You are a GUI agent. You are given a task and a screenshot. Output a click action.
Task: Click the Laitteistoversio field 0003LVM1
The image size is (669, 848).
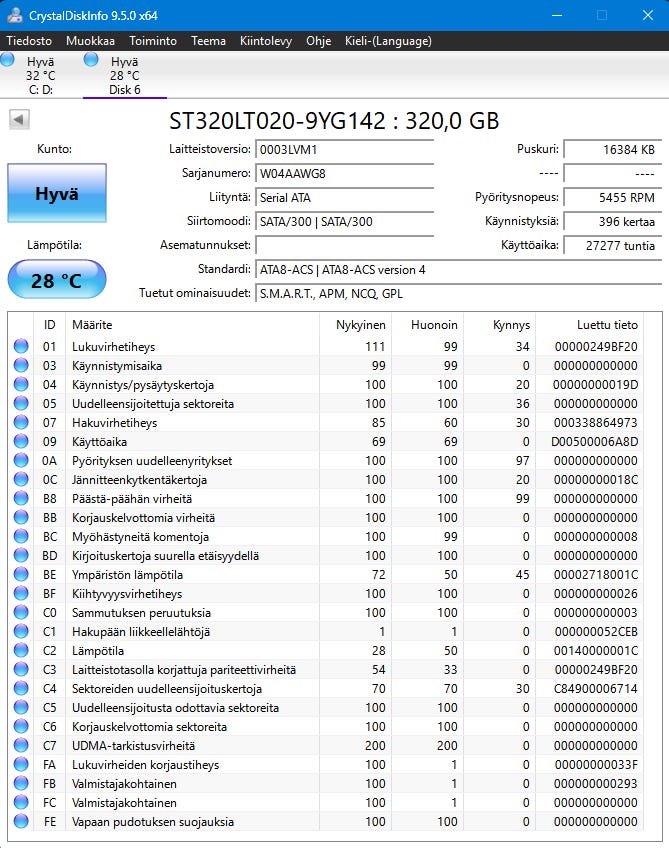point(345,150)
